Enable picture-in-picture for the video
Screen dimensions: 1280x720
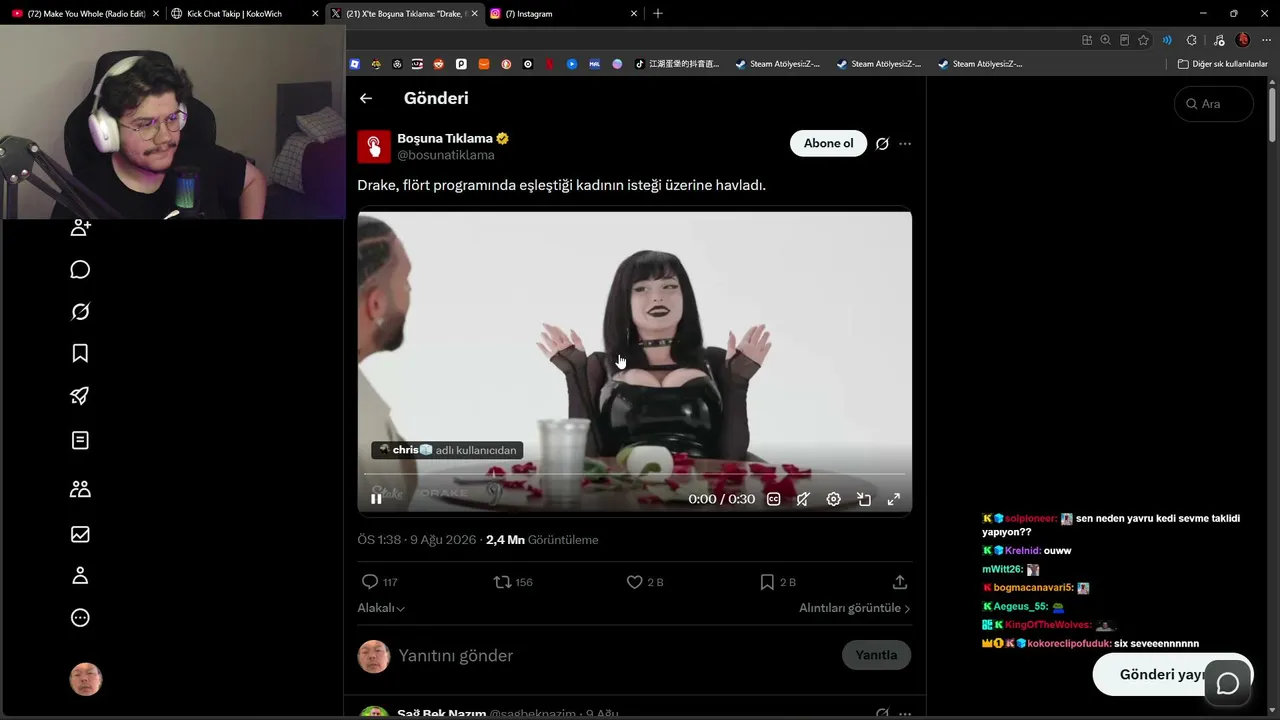coord(864,499)
